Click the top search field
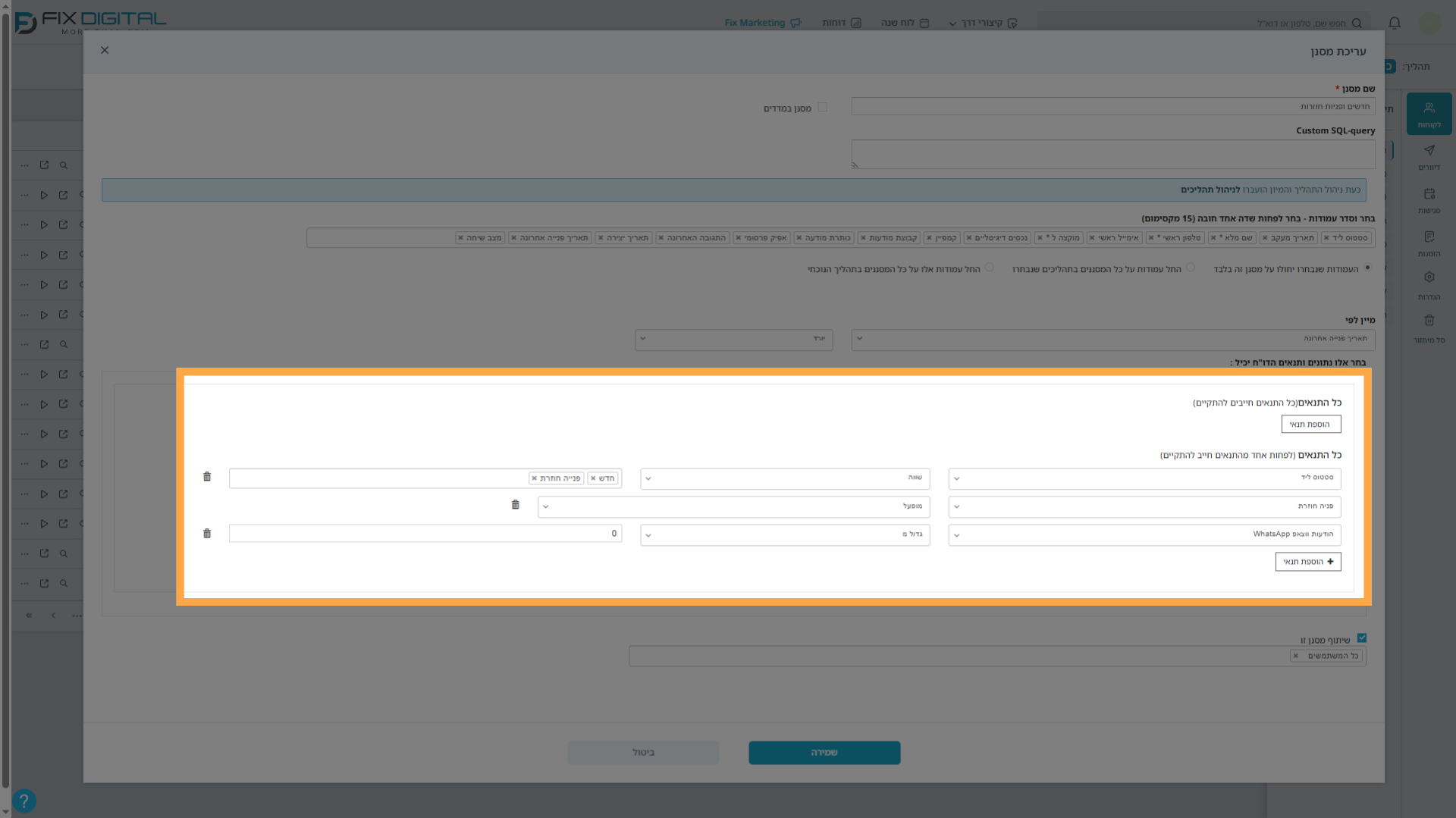1456x818 pixels. click(1203, 24)
